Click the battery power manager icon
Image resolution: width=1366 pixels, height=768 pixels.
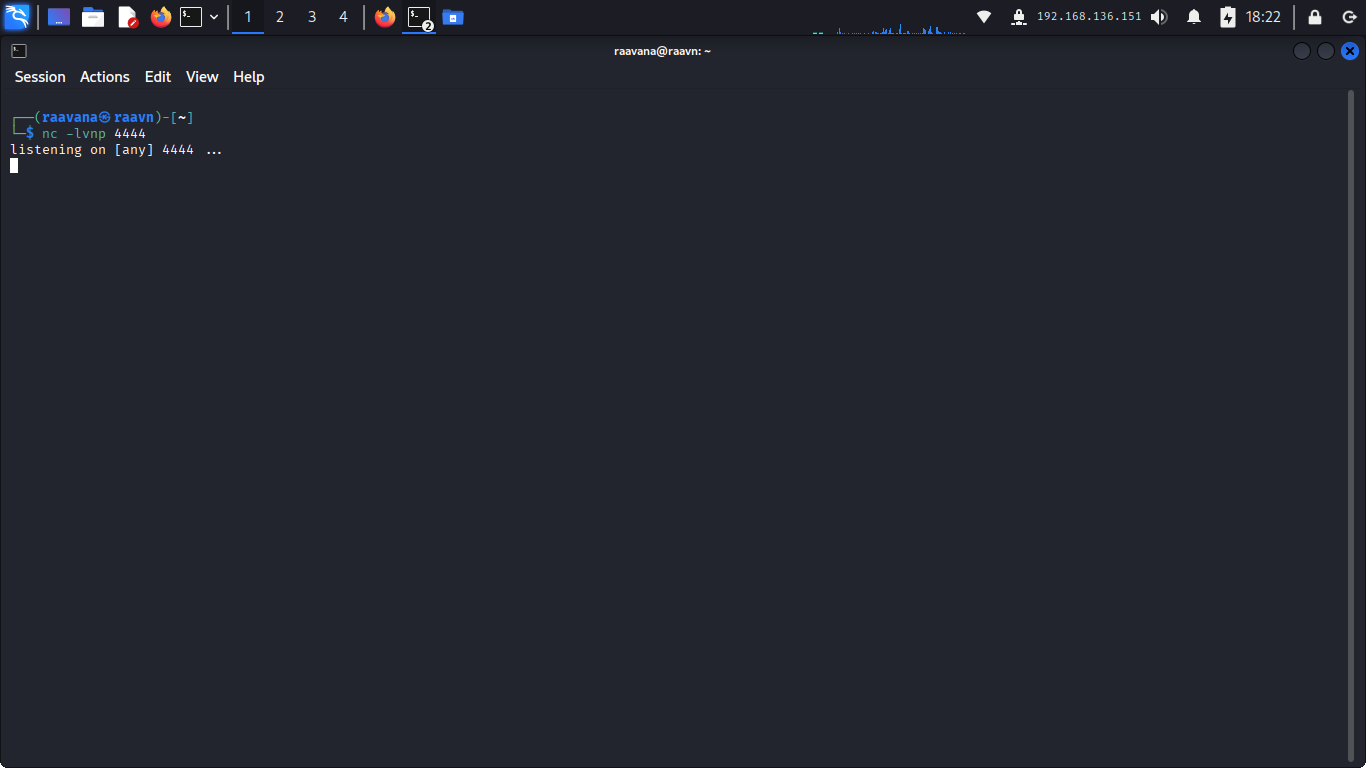[1228, 17]
